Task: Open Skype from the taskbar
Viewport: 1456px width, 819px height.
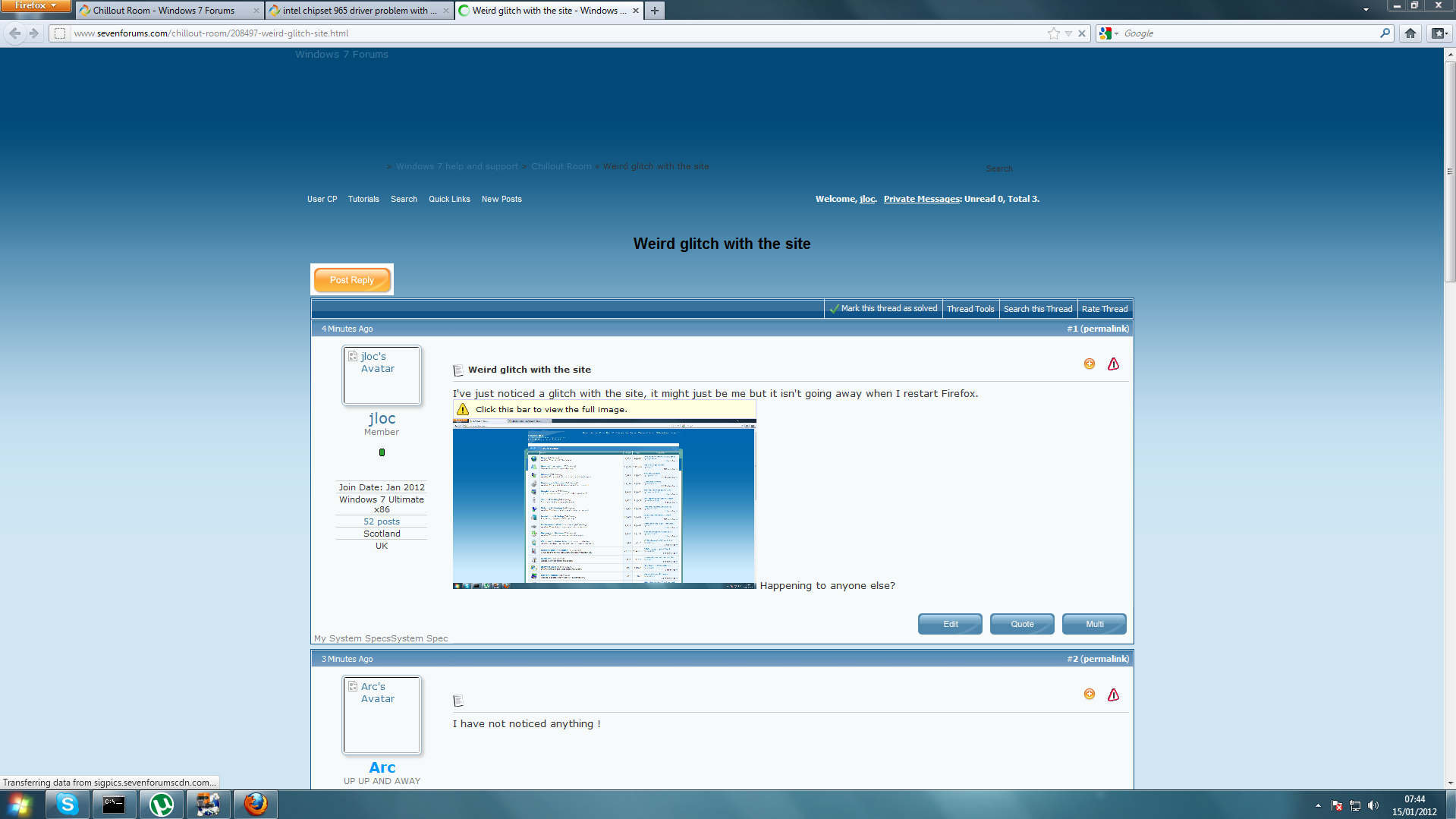Action: click(x=68, y=804)
